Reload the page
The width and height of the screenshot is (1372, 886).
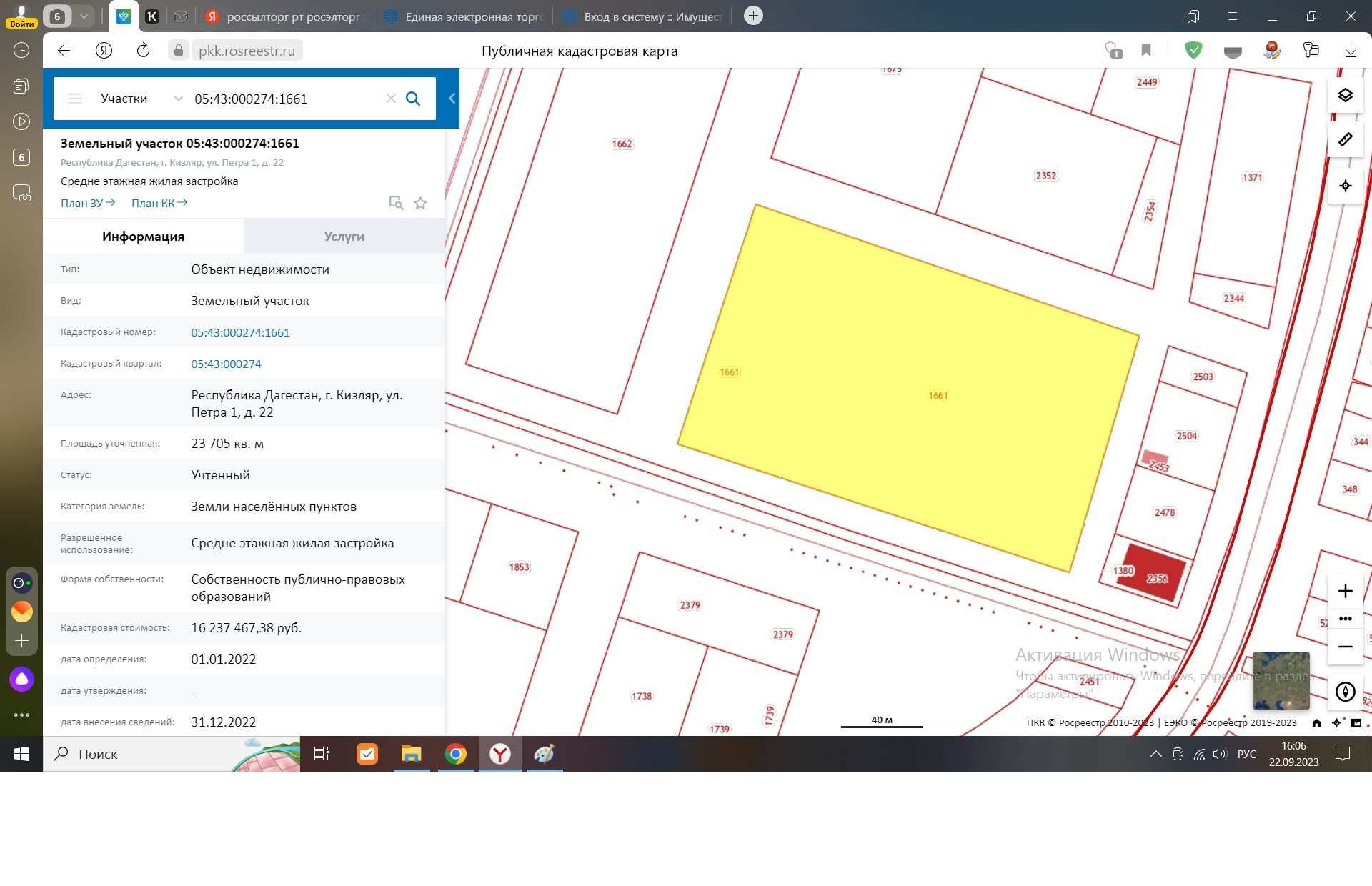click(143, 50)
